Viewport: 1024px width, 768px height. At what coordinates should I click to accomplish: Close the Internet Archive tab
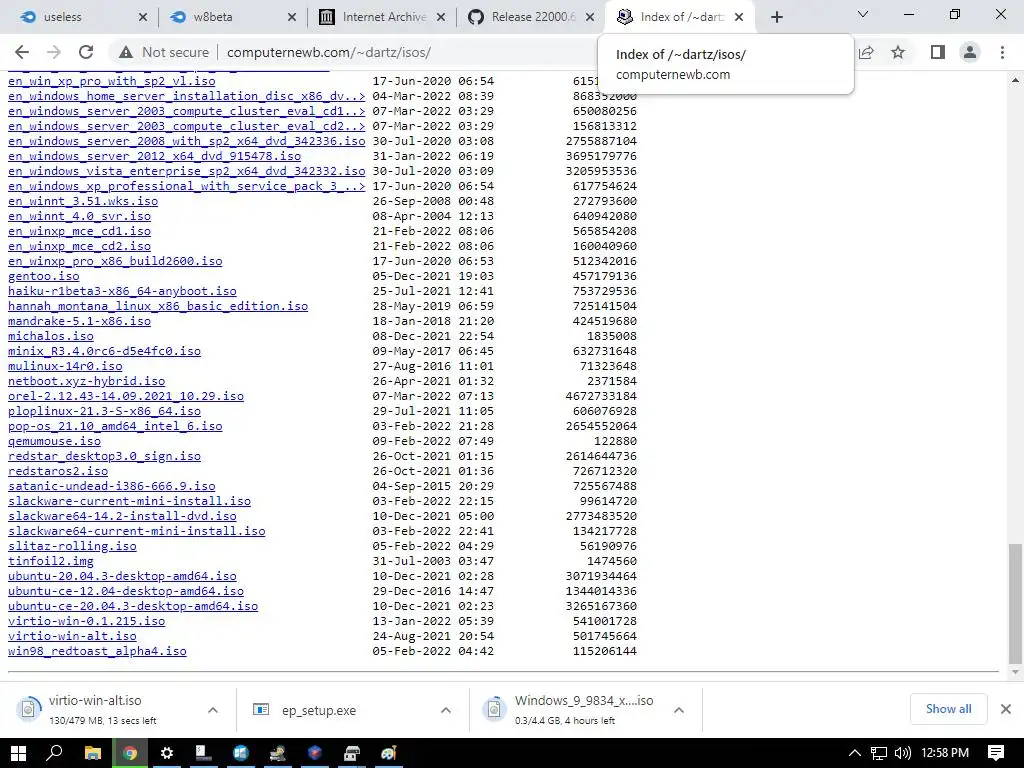tap(441, 18)
